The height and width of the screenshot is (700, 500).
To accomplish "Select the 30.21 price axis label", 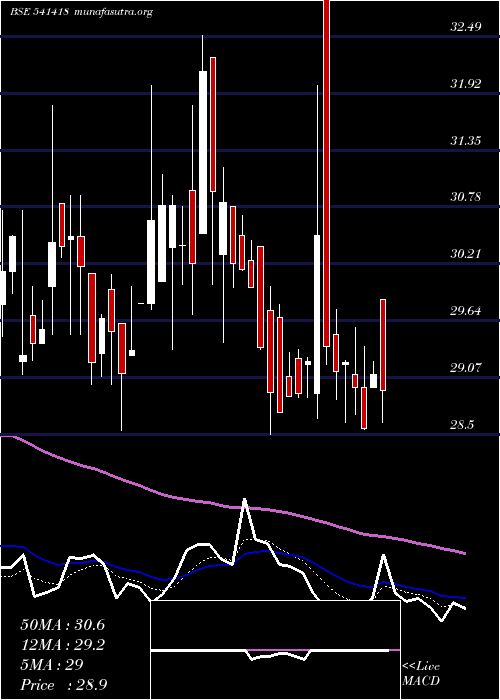I will [x=466, y=254].
